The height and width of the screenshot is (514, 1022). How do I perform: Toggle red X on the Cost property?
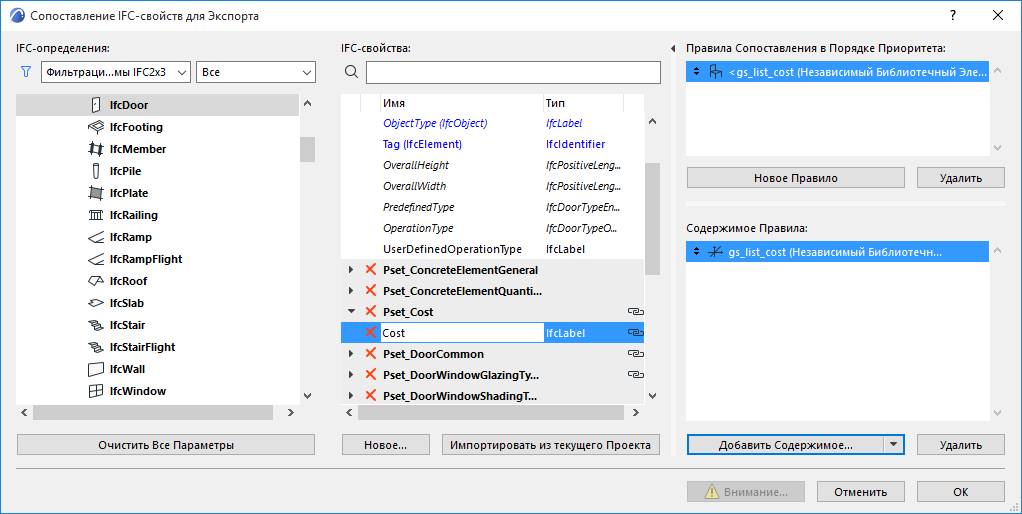[x=371, y=333]
